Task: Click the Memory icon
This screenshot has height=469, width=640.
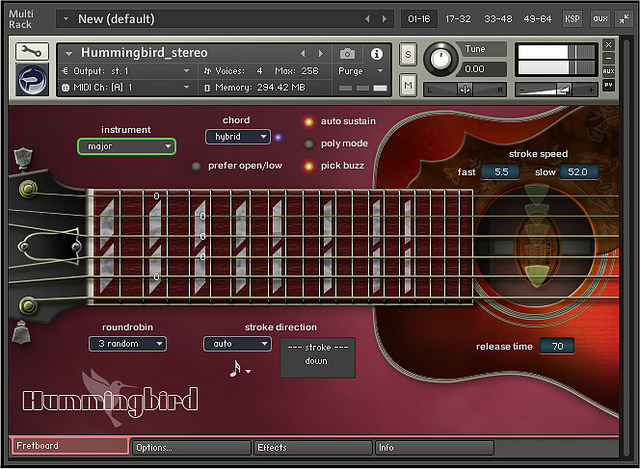Action: pyautogui.click(x=207, y=88)
